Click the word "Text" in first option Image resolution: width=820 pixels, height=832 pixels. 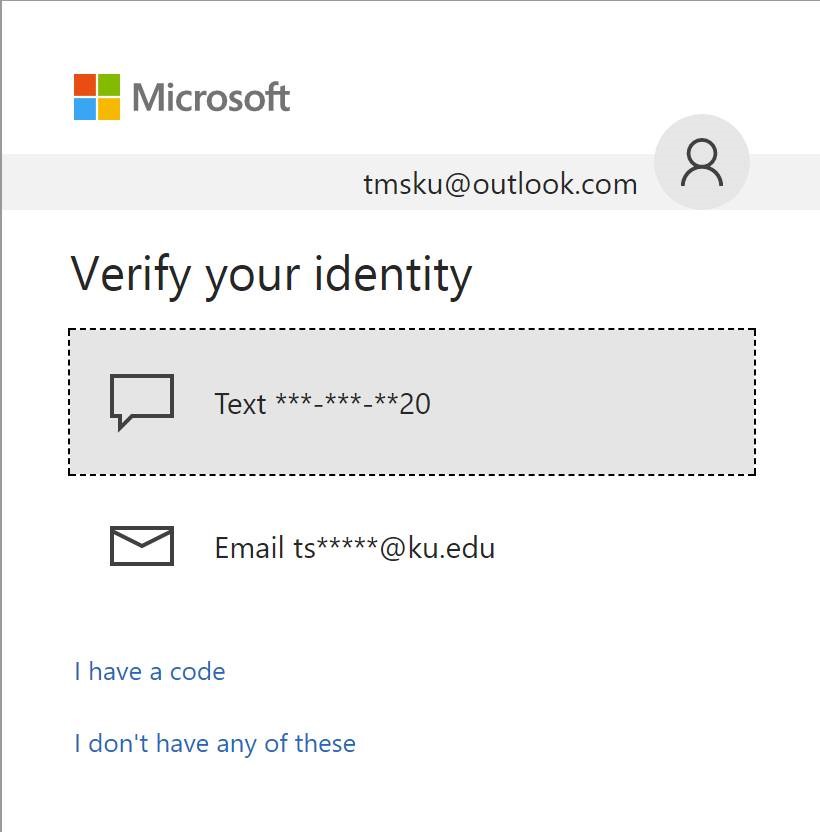click(x=240, y=404)
